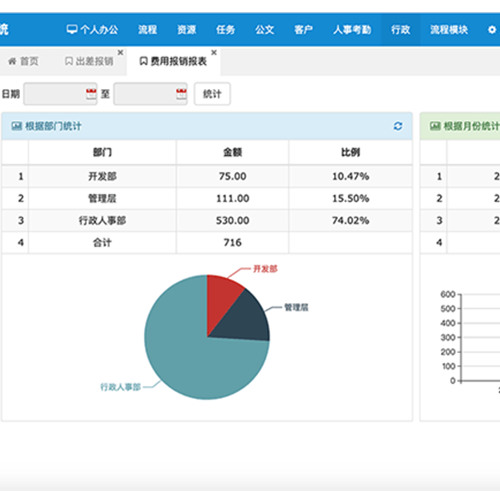This screenshot has width=500, height=500.
Task: Open the start date calendar icon
Action: pos(91,94)
